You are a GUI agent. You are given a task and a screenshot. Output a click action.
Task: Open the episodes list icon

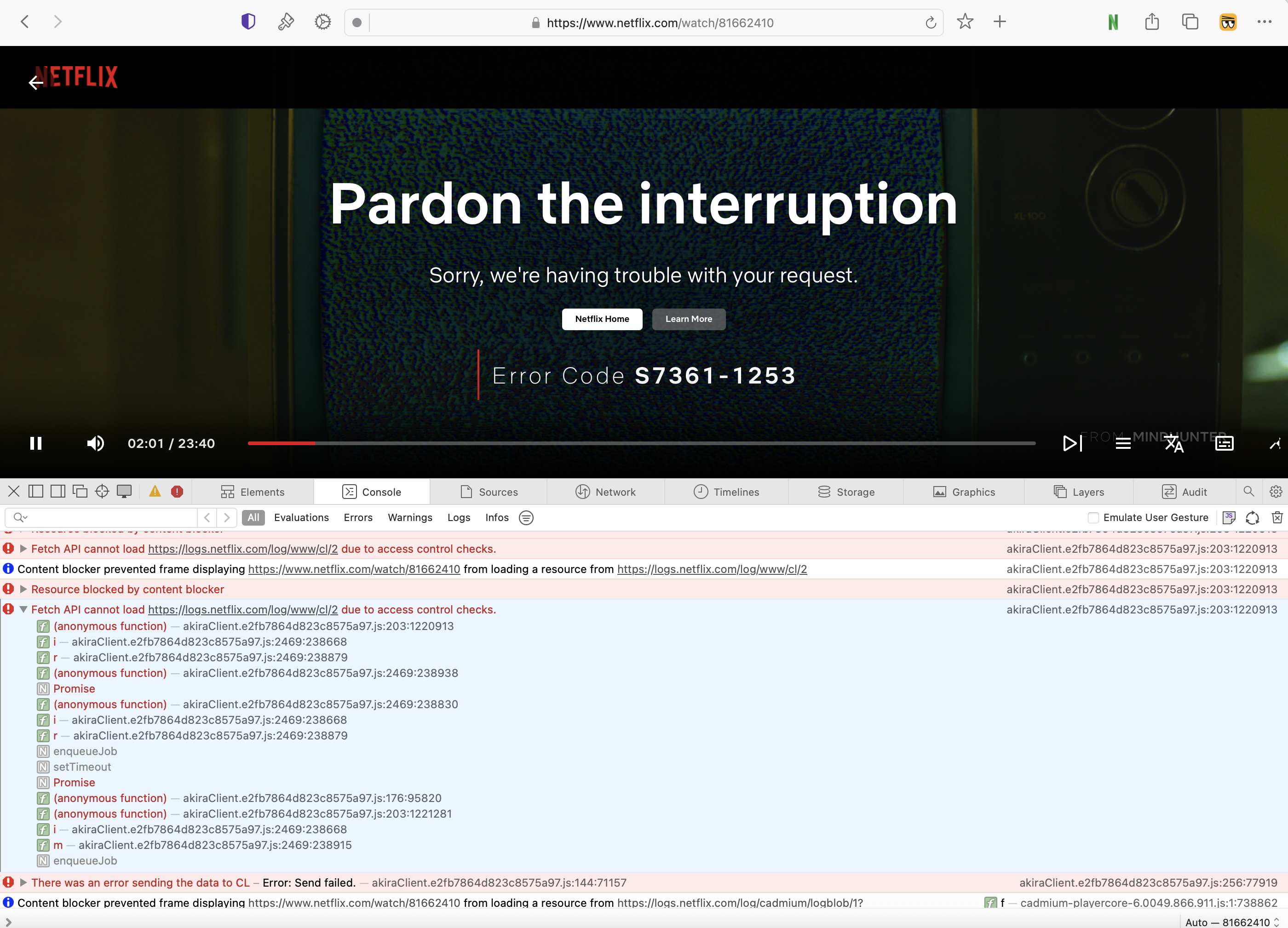point(1123,444)
